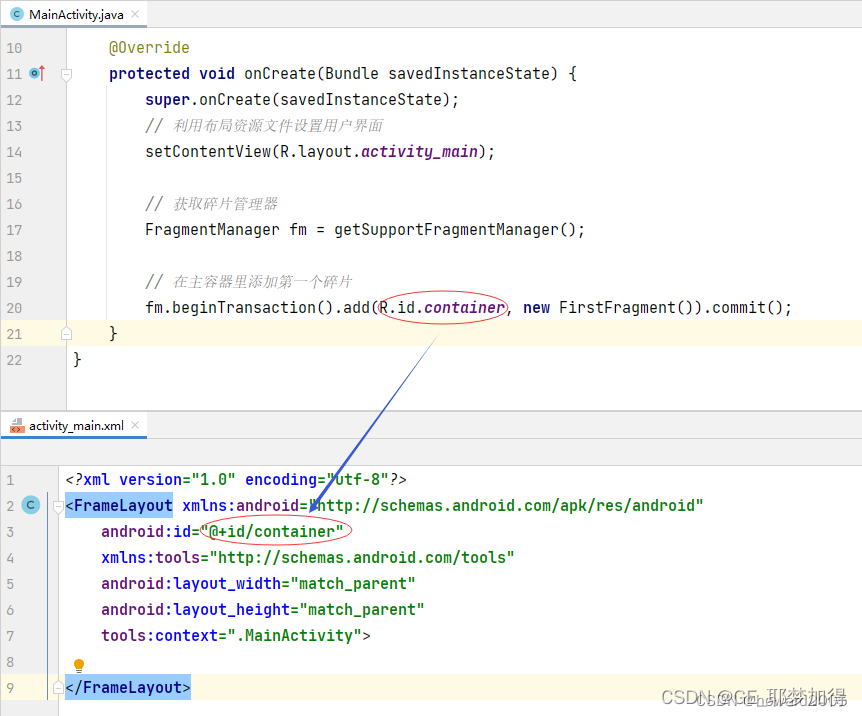
Task: Switch to the activity_main.xml tab
Action: 76,425
